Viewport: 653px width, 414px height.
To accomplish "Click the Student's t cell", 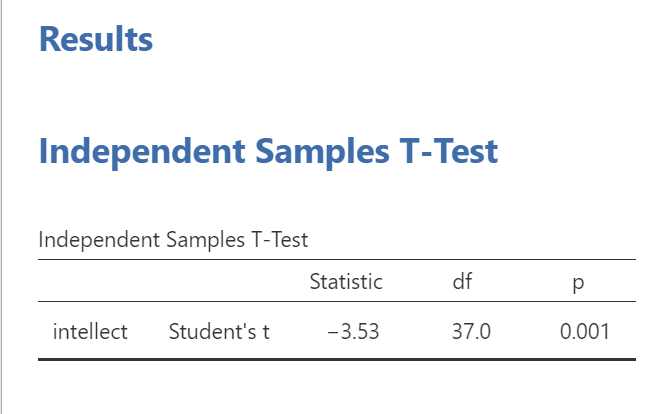I will [219, 331].
